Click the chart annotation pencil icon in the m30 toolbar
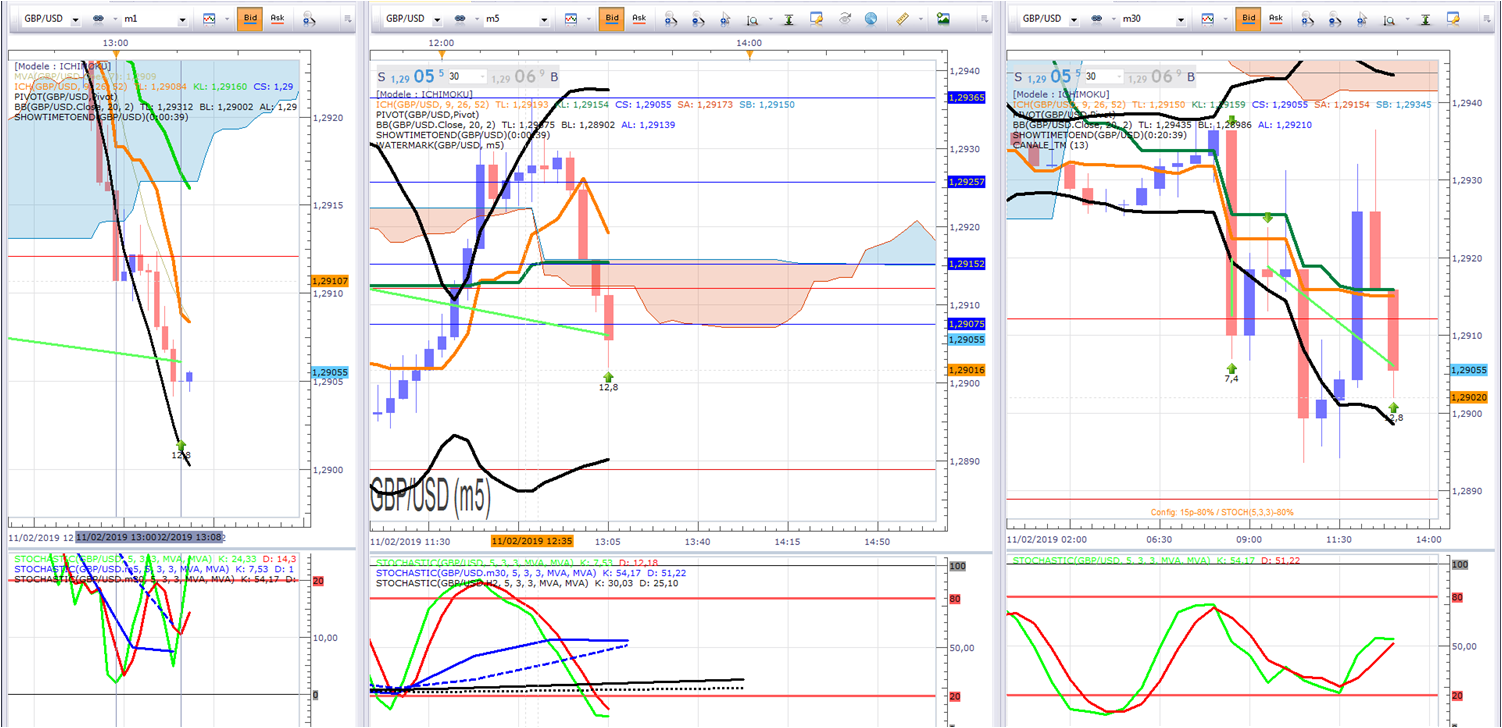 (1453, 19)
